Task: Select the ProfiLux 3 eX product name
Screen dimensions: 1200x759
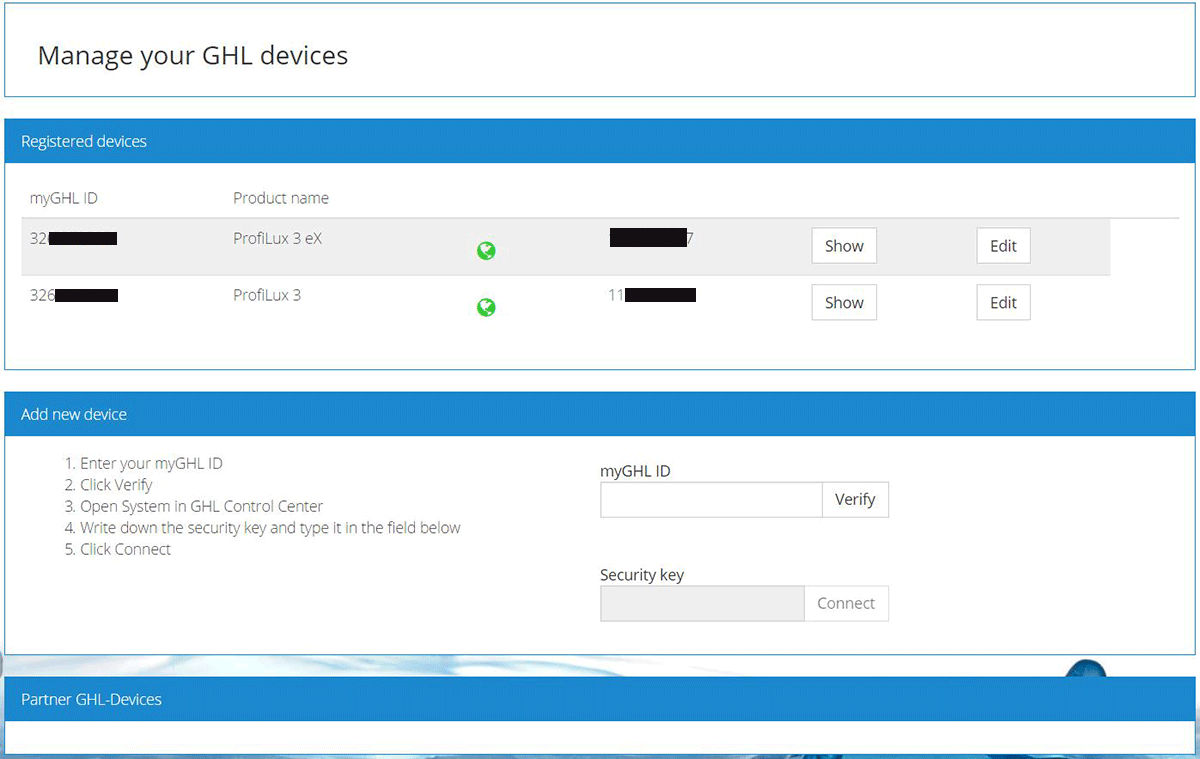Action: click(x=278, y=238)
